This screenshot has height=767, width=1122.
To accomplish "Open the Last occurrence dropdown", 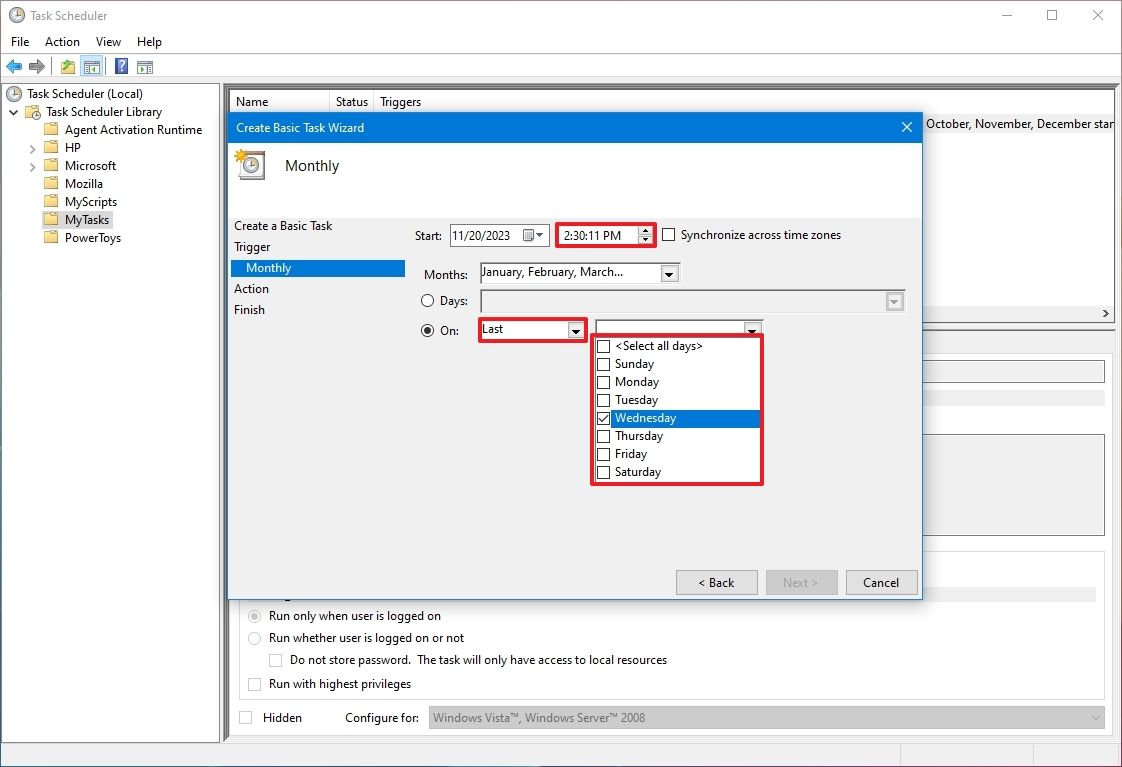I will pyautogui.click(x=575, y=329).
